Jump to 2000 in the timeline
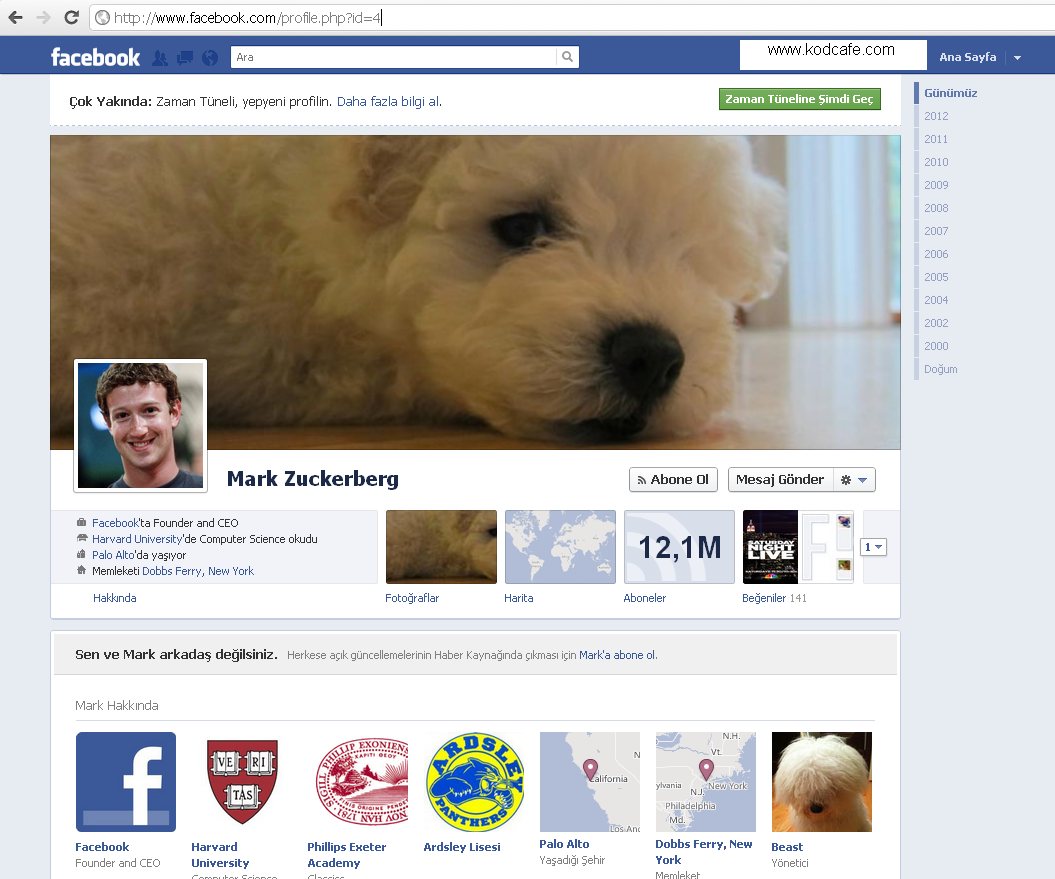This screenshot has height=879, width=1055. coord(936,346)
